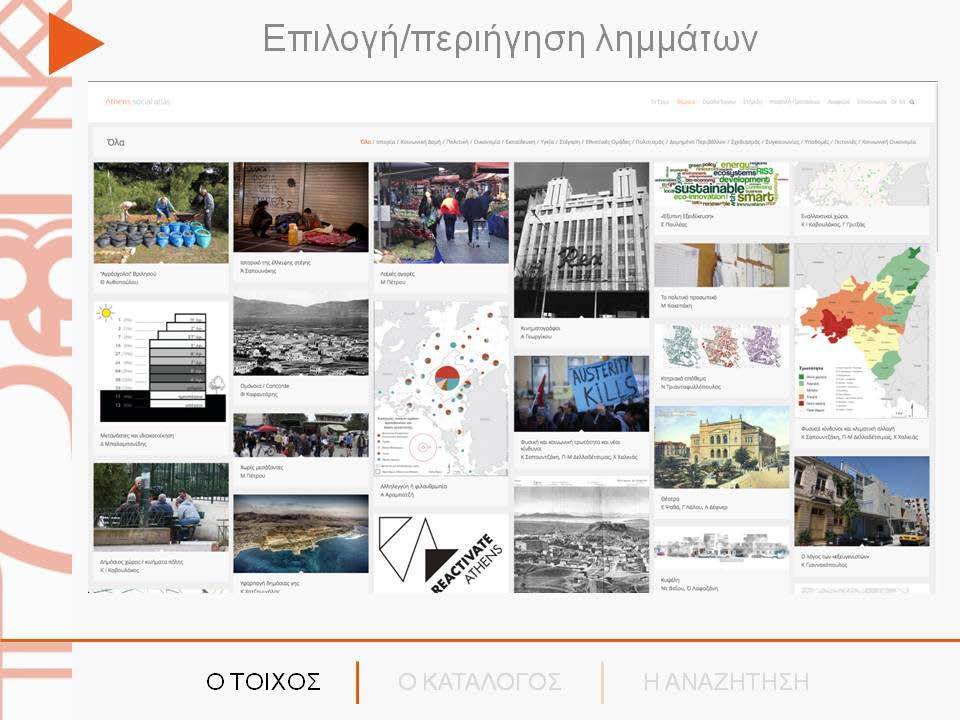Open the three colored building maps image
Screen dimensions: 960x720
[722, 346]
